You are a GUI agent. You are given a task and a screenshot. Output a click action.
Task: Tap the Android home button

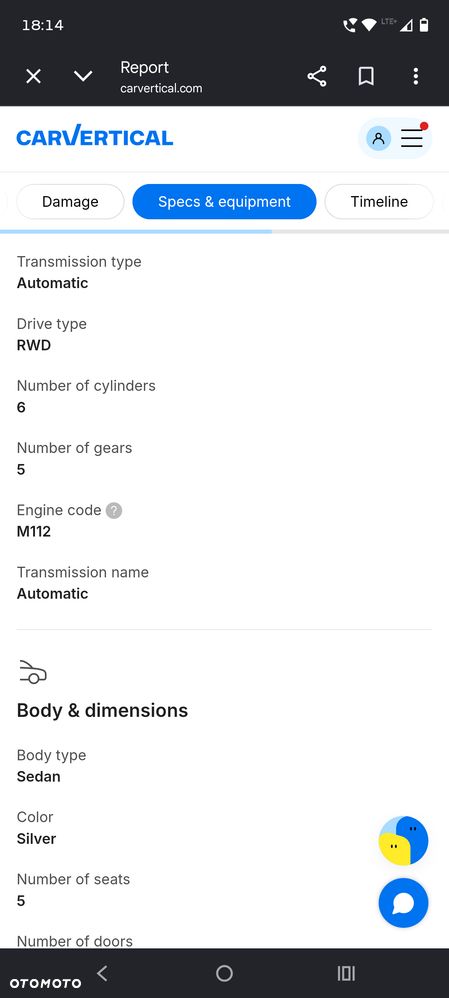(x=224, y=973)
